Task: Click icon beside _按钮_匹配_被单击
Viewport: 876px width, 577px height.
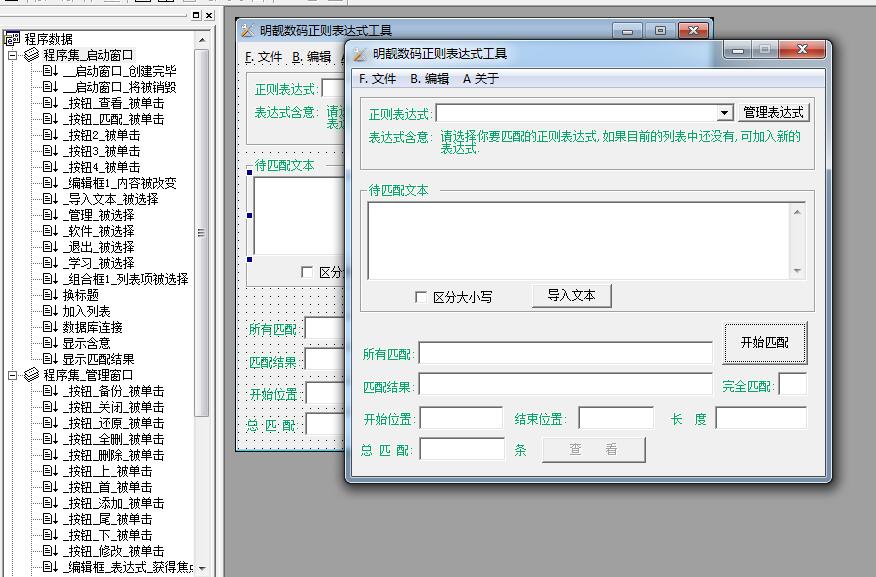Action: point(50,119)
